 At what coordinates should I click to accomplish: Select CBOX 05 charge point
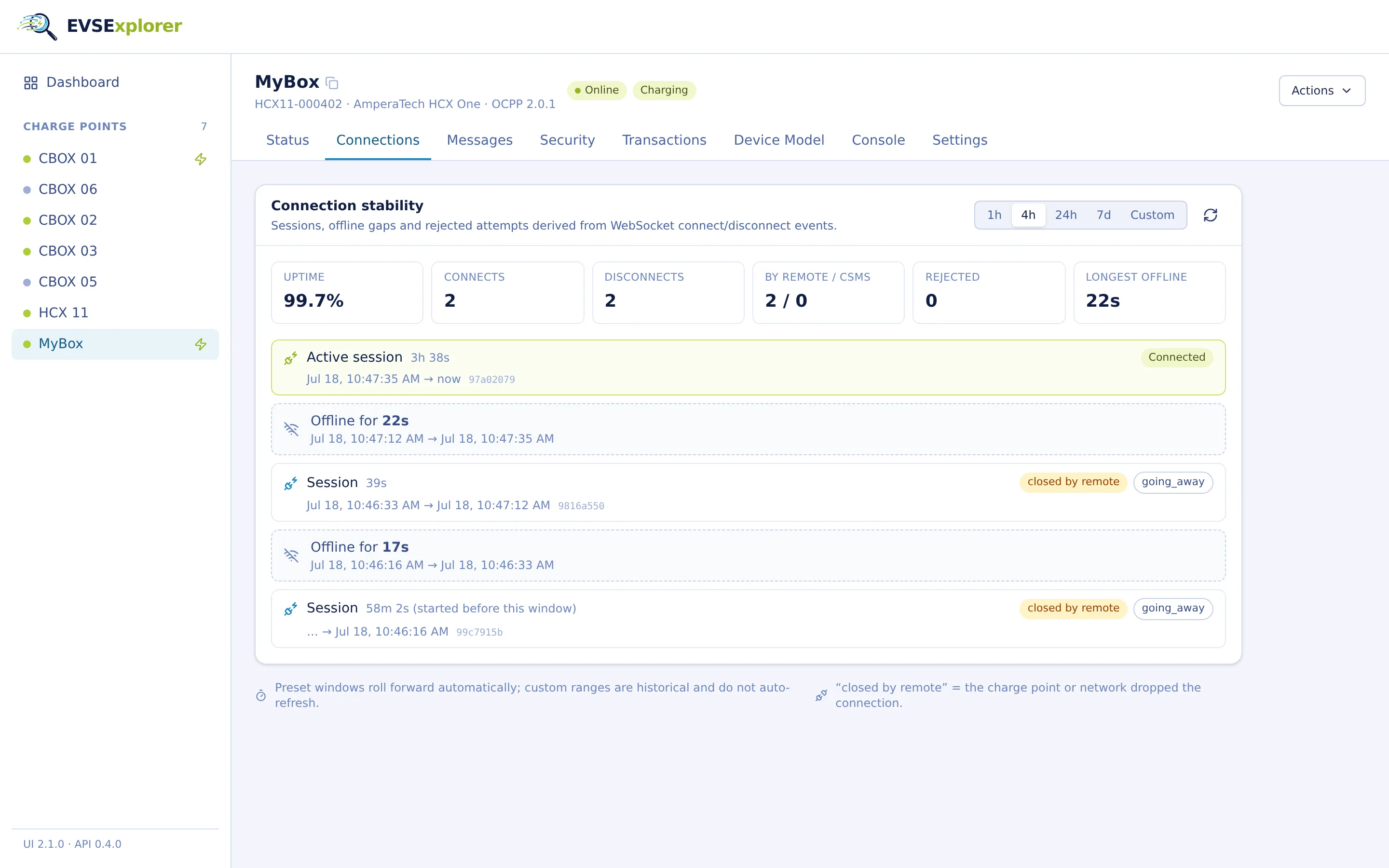(x=115, y=283)
